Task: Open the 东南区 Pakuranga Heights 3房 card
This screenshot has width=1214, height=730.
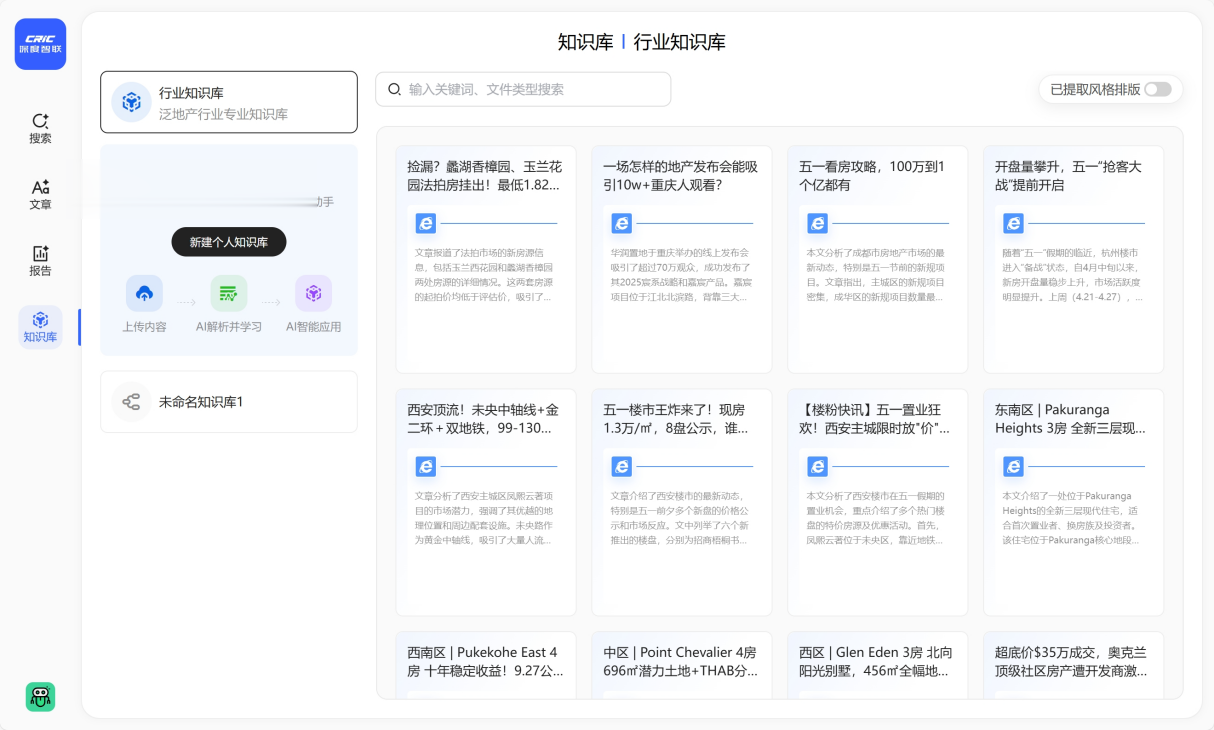Action: tap(1073, 502)
